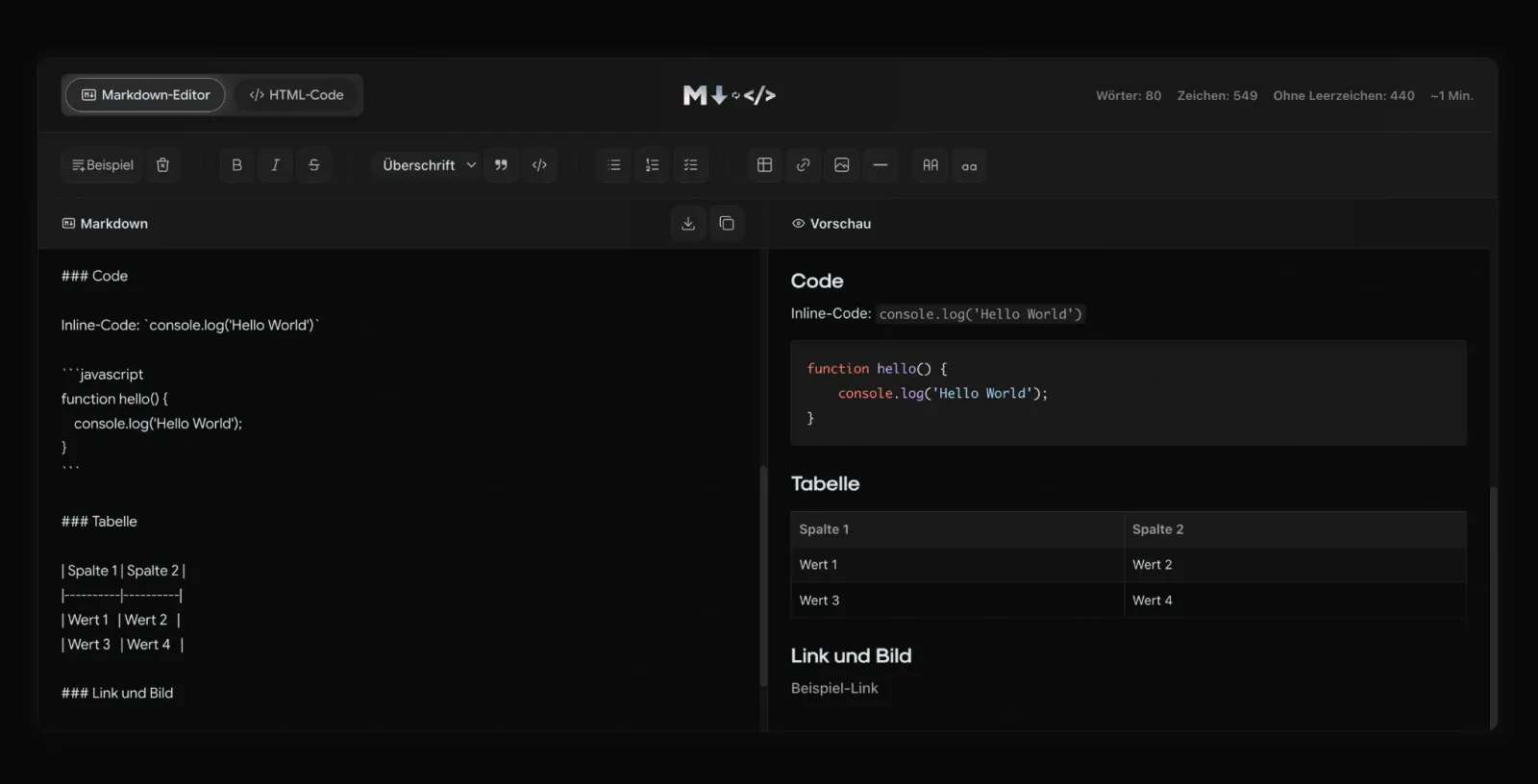Viewport: 1538px width, 784px height.
Task: Click the 'Zeichen: 549' counter
Action: tap(1217, 95)
